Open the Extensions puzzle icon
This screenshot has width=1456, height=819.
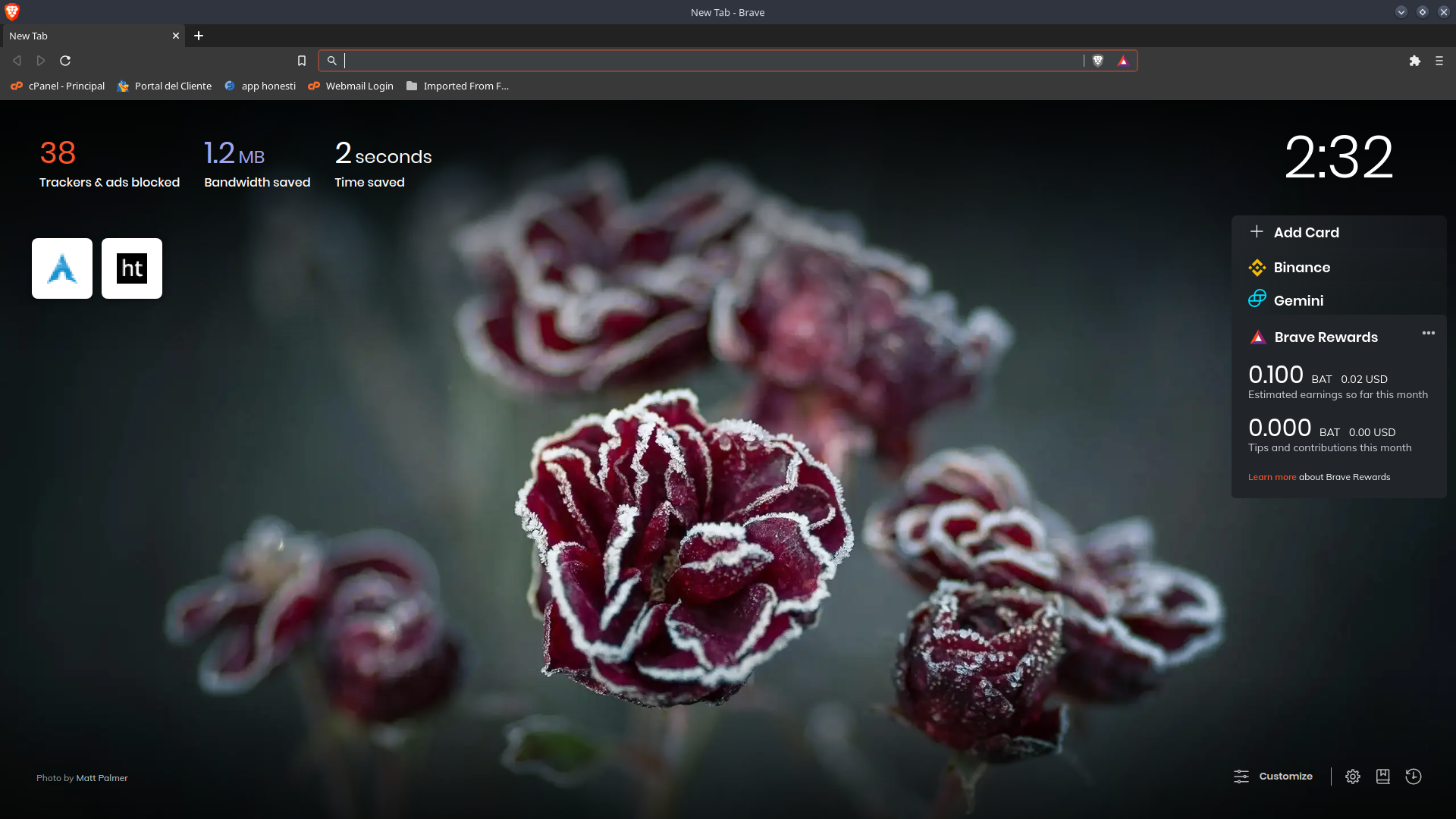[x=1414, y=61]
